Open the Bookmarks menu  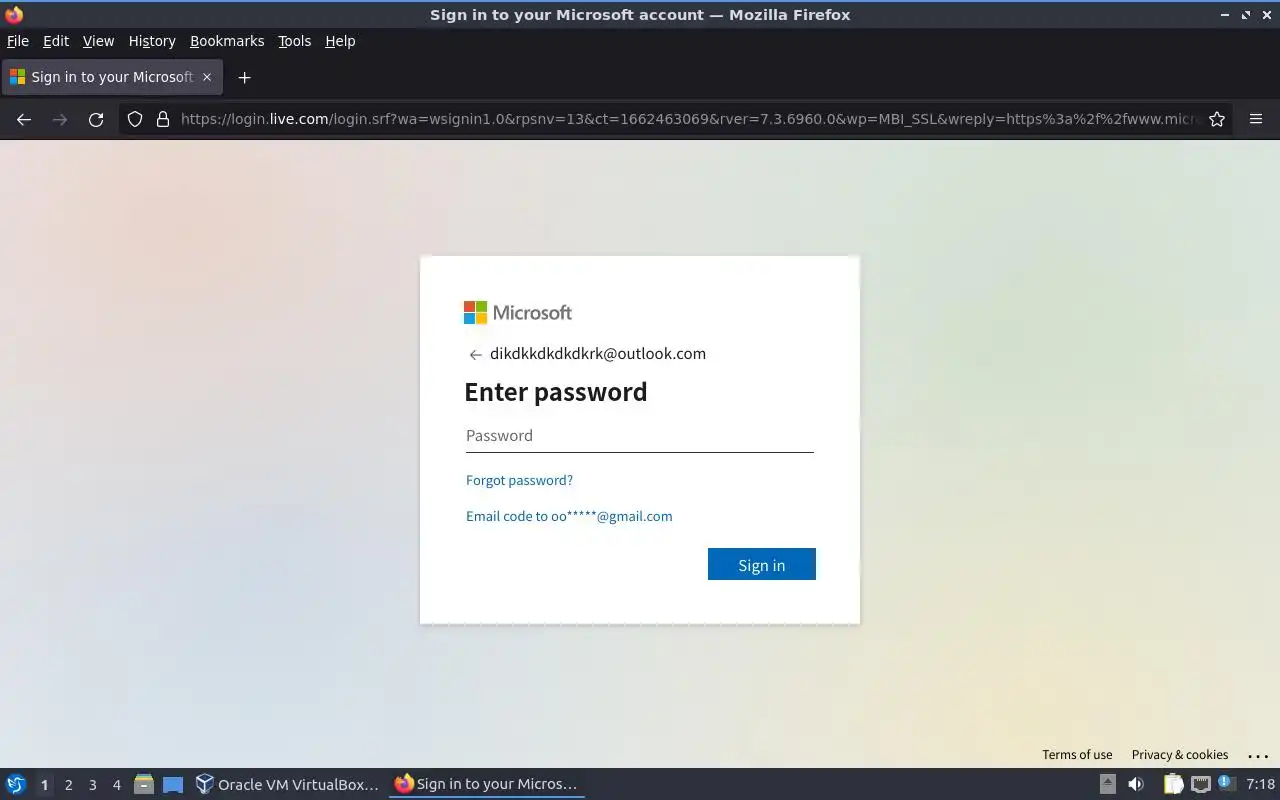click(x=227, y=41)
